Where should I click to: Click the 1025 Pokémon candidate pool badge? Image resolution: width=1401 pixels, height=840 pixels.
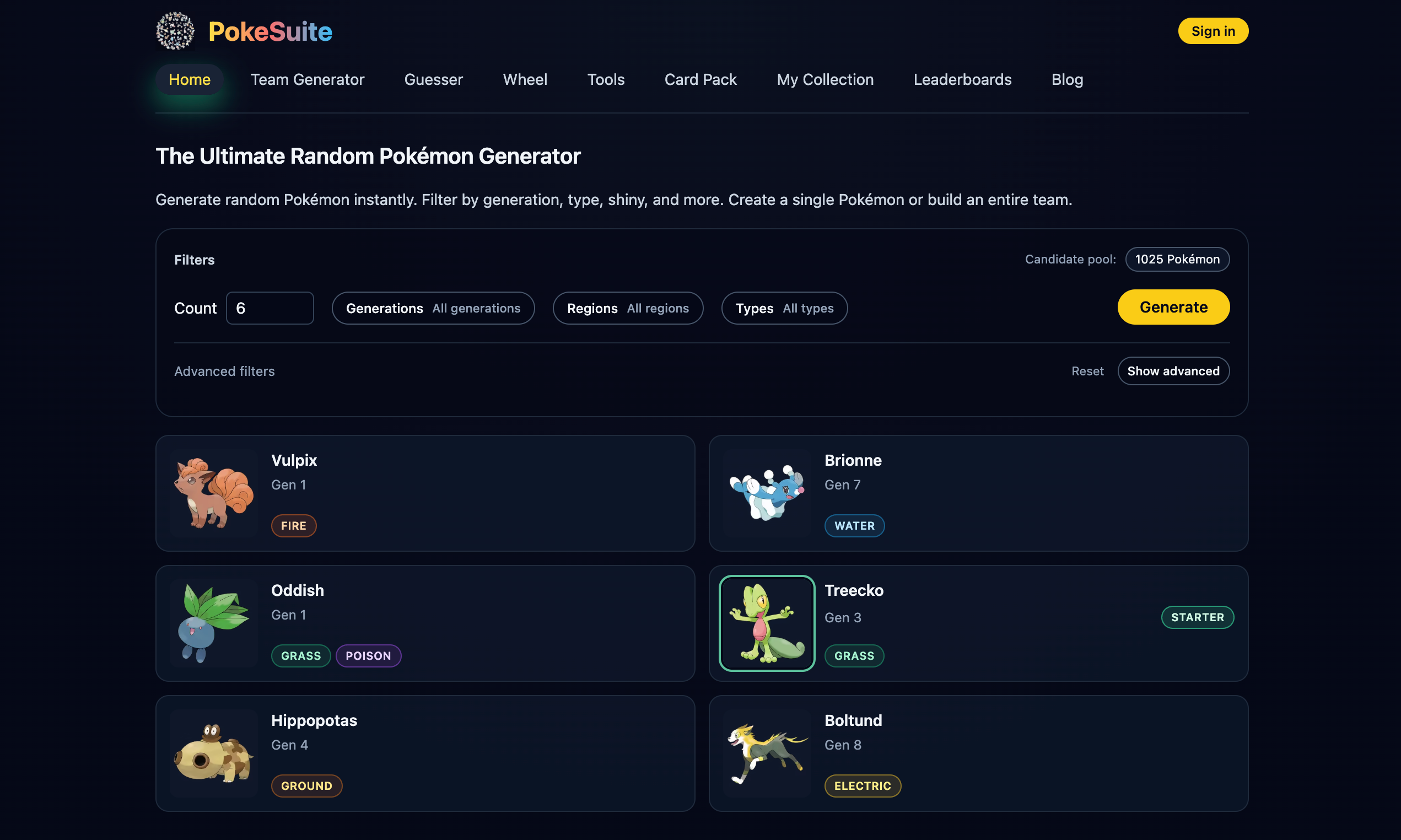[x=1177, y=259]
